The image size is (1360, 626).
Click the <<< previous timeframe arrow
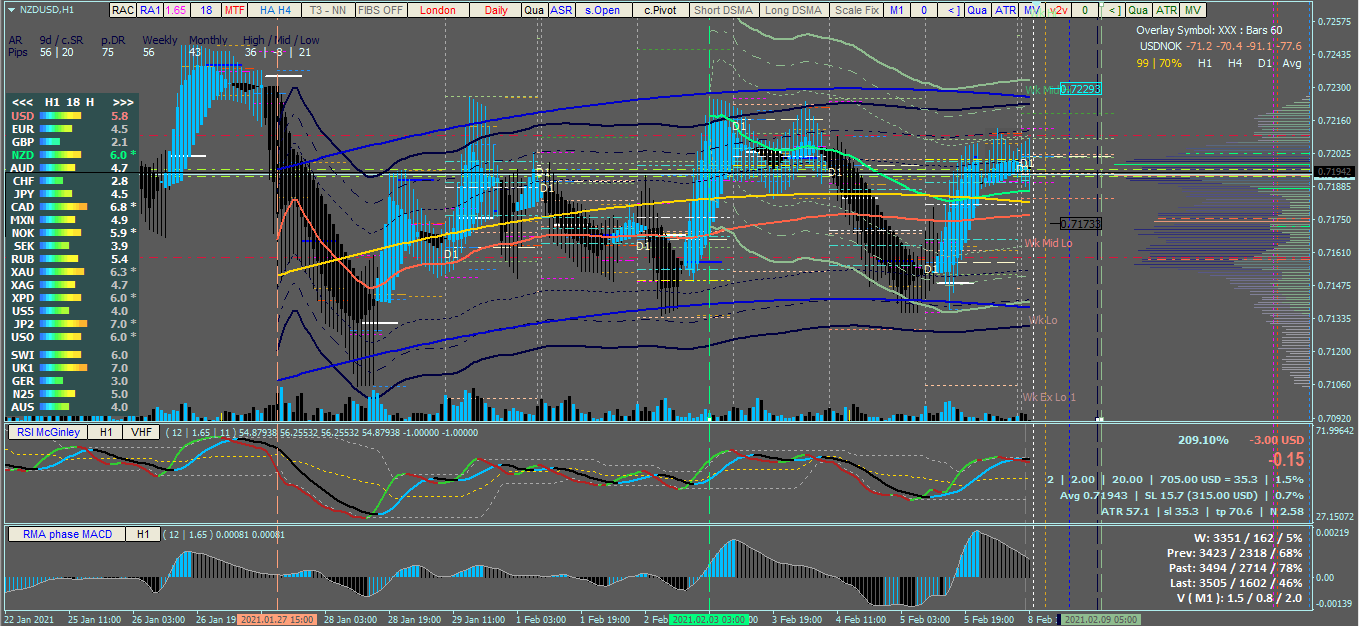(22, 102)
